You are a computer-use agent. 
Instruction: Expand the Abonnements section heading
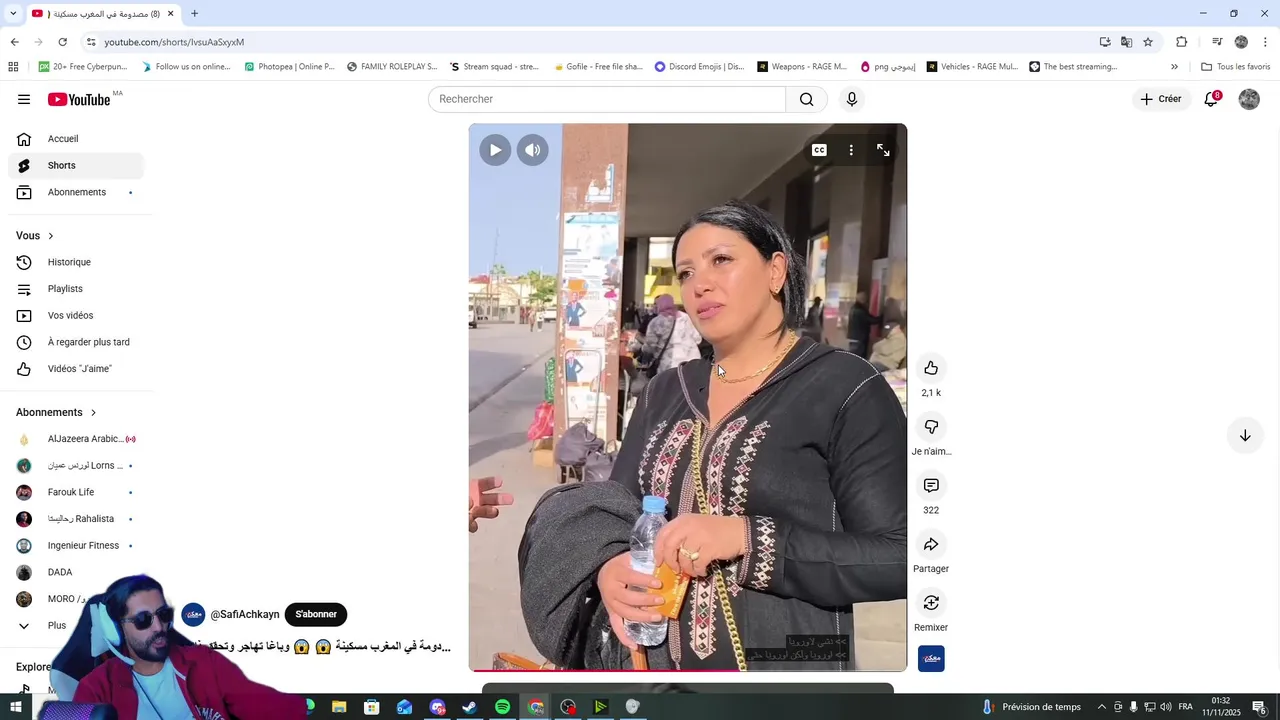click(x=57, y=412)
